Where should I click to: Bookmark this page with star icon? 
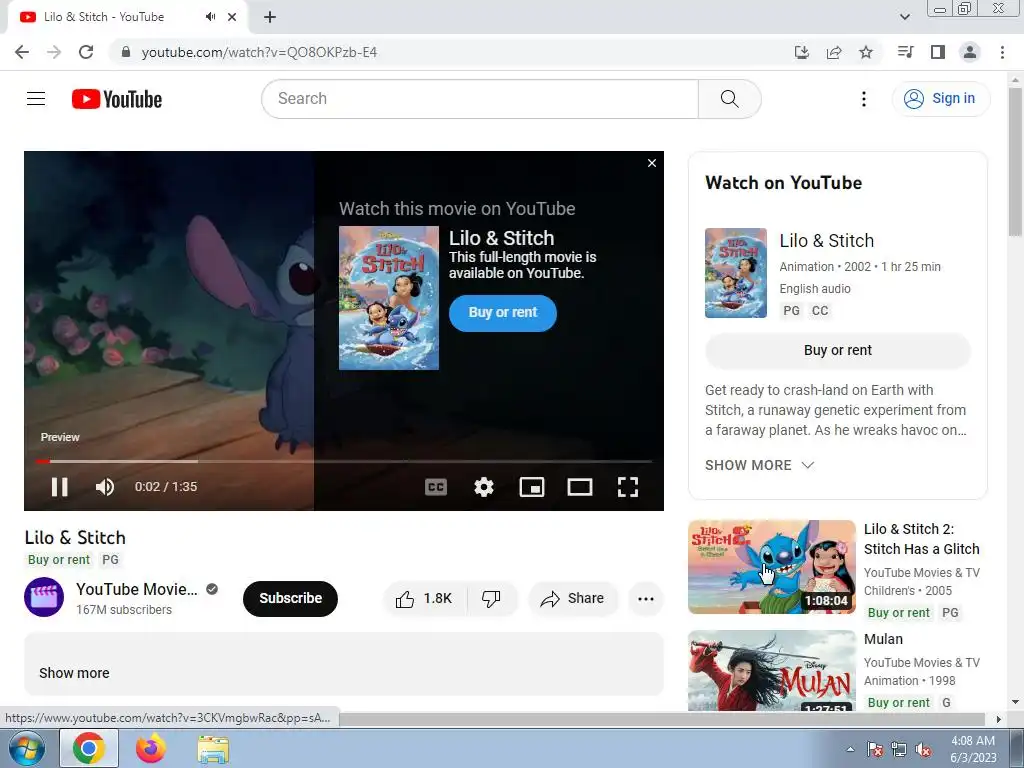tap(866, 52)
